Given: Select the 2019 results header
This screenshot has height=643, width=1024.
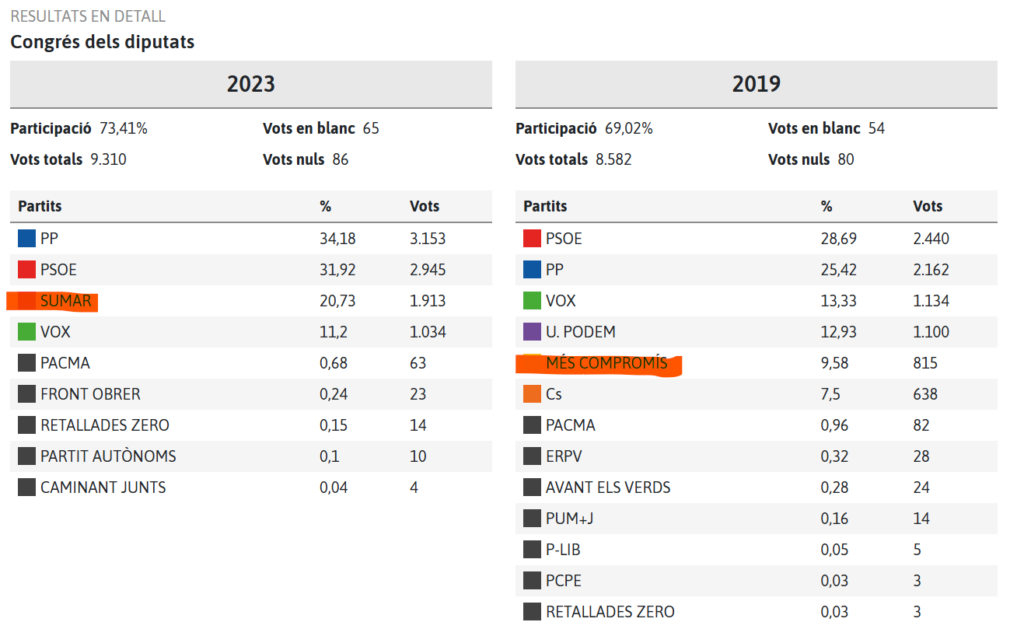Looking at the screenshot, I should 756,84.
